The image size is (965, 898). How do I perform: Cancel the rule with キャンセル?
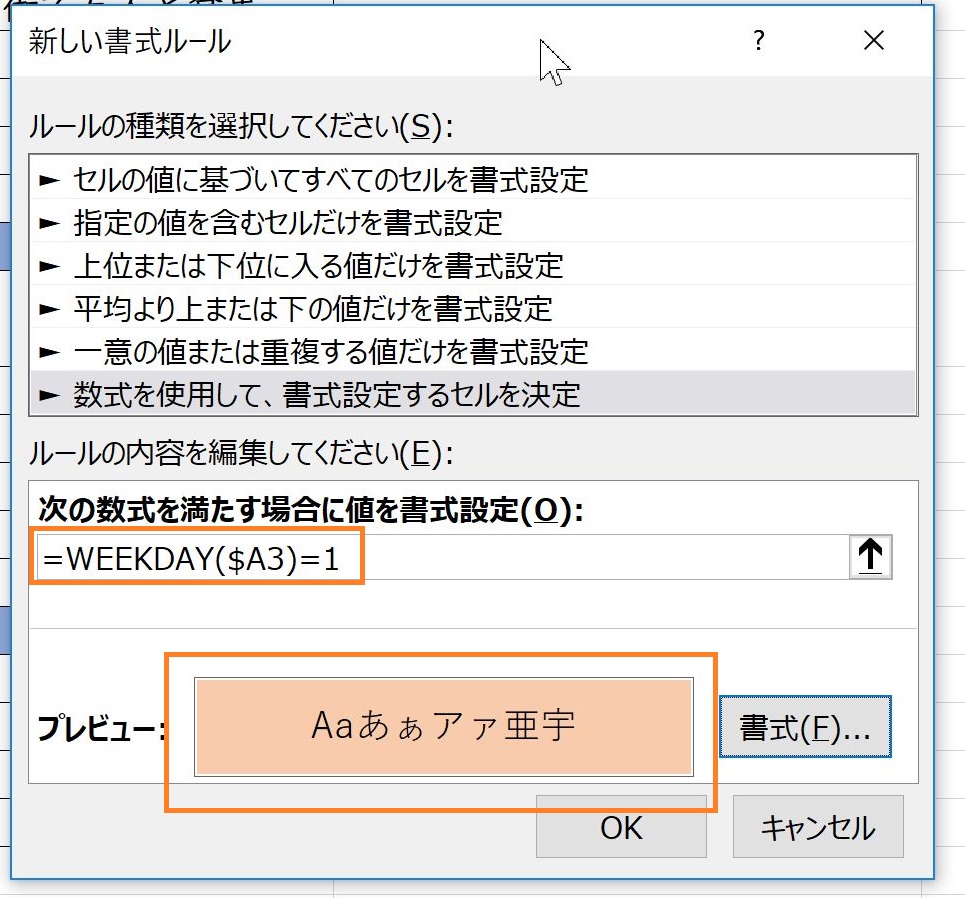817,827
